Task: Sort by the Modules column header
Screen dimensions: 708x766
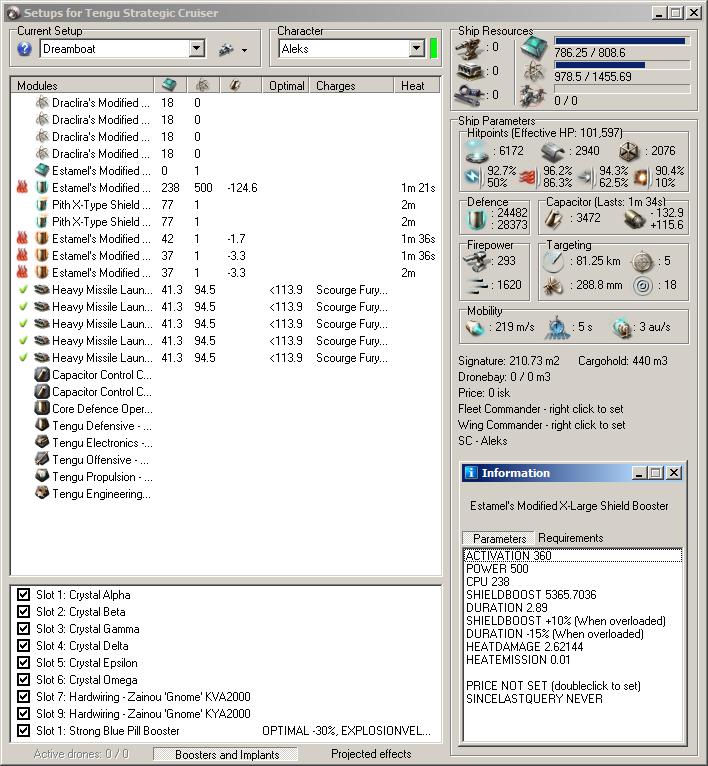Action: [83, 85]
